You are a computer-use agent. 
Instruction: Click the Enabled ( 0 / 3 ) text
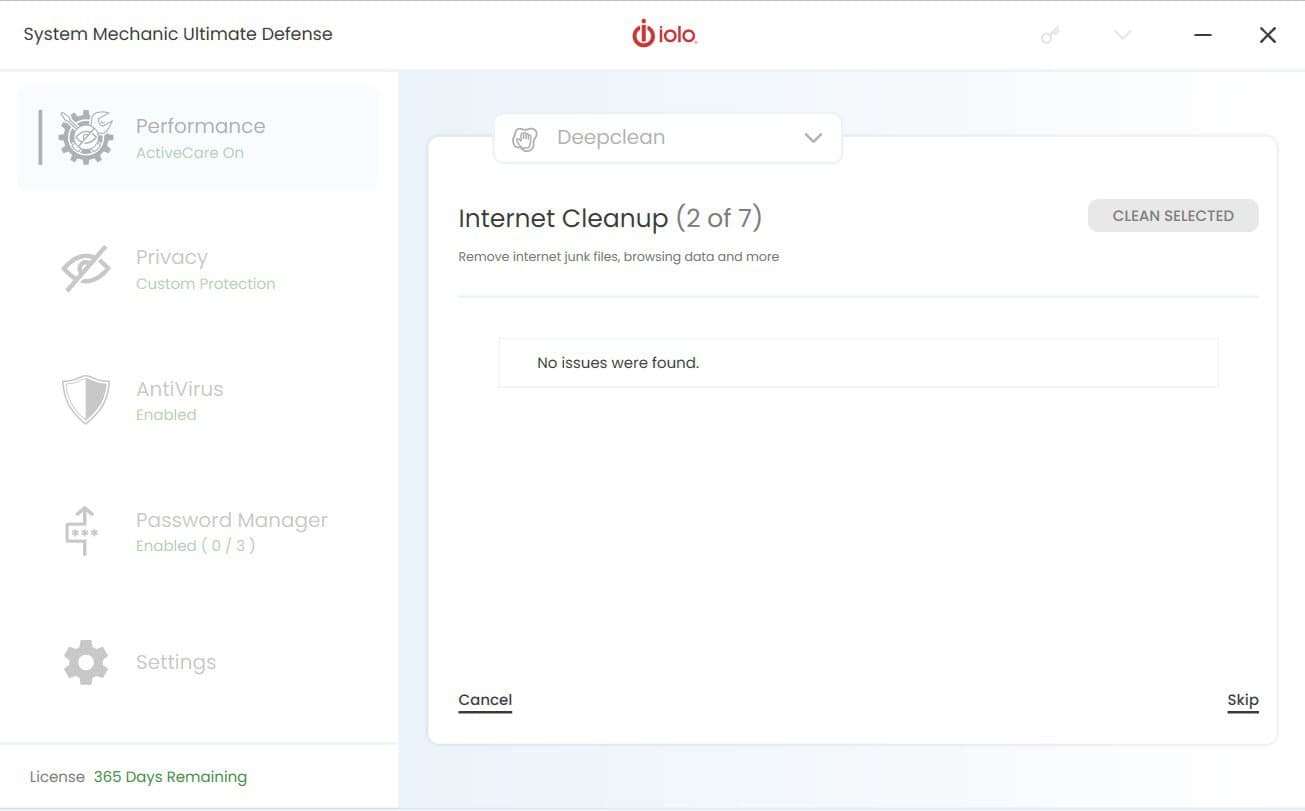195,546
